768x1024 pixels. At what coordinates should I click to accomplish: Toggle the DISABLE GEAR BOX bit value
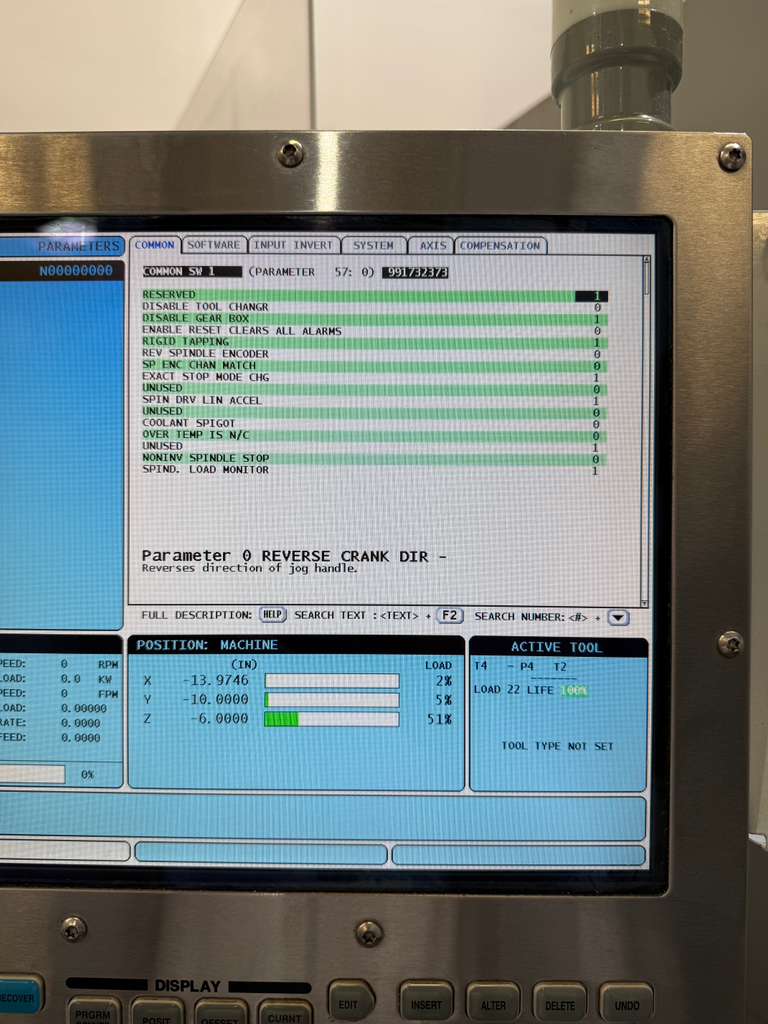(596, 319)
